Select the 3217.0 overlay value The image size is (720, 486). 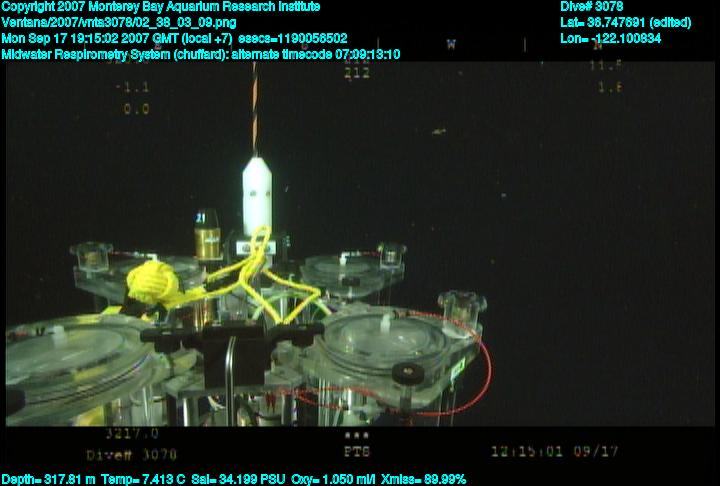(x=132, y=433)
